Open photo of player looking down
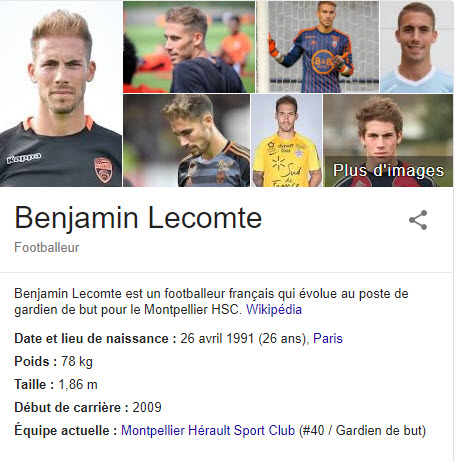The image size is (455, 462). (186, 140)
